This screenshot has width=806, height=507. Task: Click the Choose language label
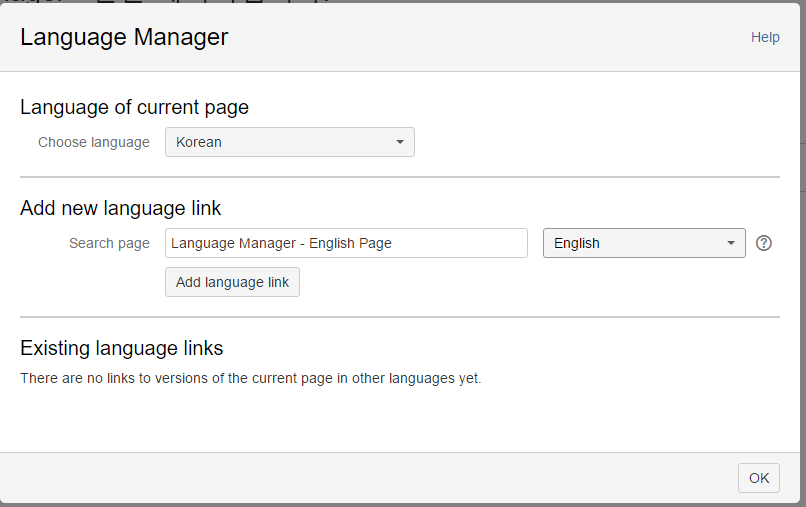pos(94,142)
